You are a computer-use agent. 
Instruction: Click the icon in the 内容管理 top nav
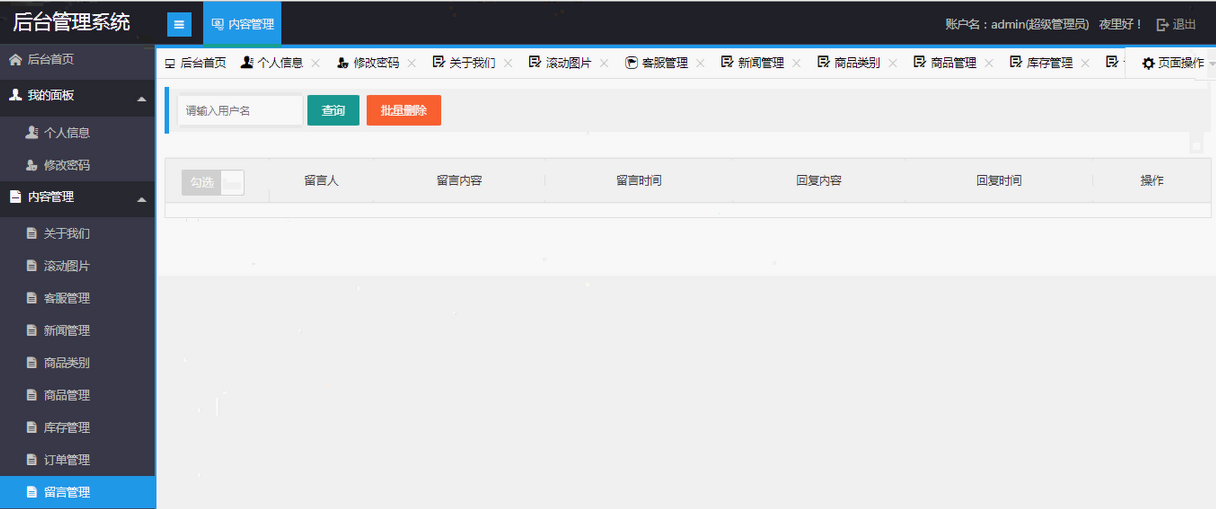coord(217,24)
